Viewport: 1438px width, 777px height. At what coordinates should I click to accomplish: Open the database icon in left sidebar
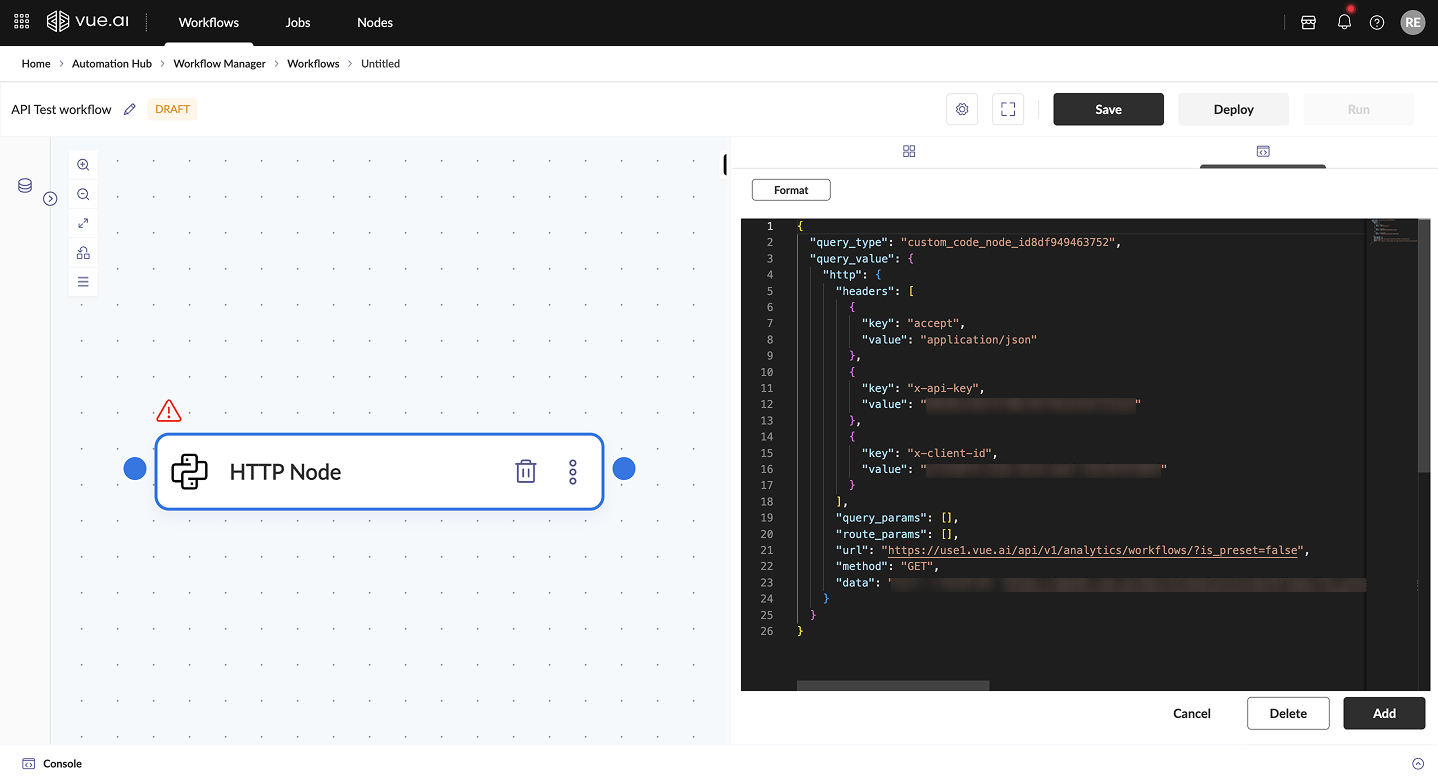[25, 186]
